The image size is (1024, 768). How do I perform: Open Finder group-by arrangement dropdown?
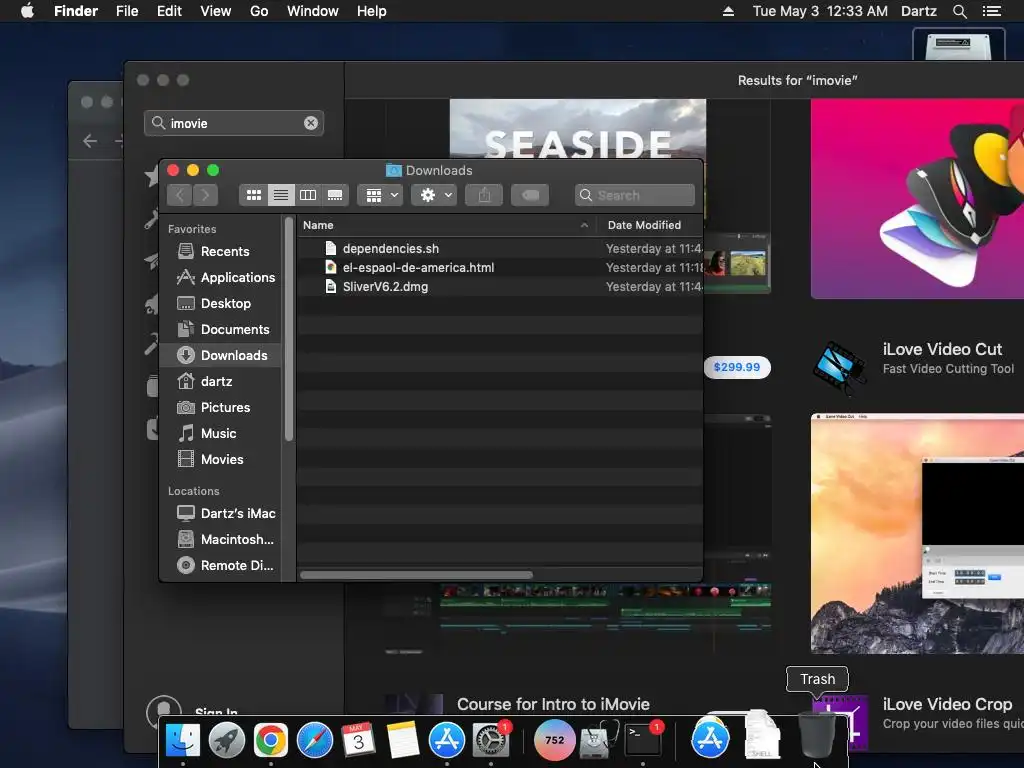coord(381,195)
